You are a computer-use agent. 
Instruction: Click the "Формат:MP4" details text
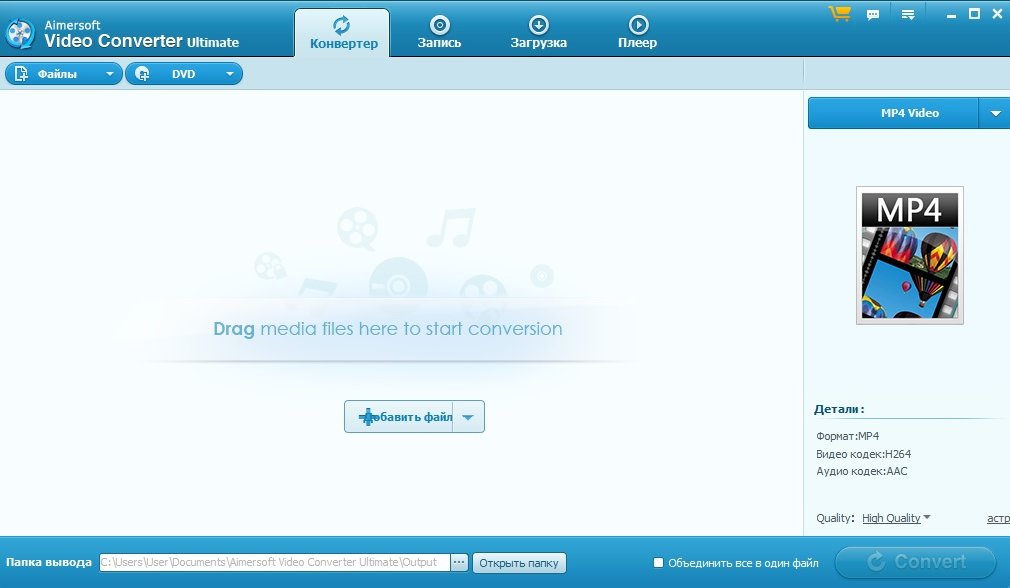[x=848, y=436]
